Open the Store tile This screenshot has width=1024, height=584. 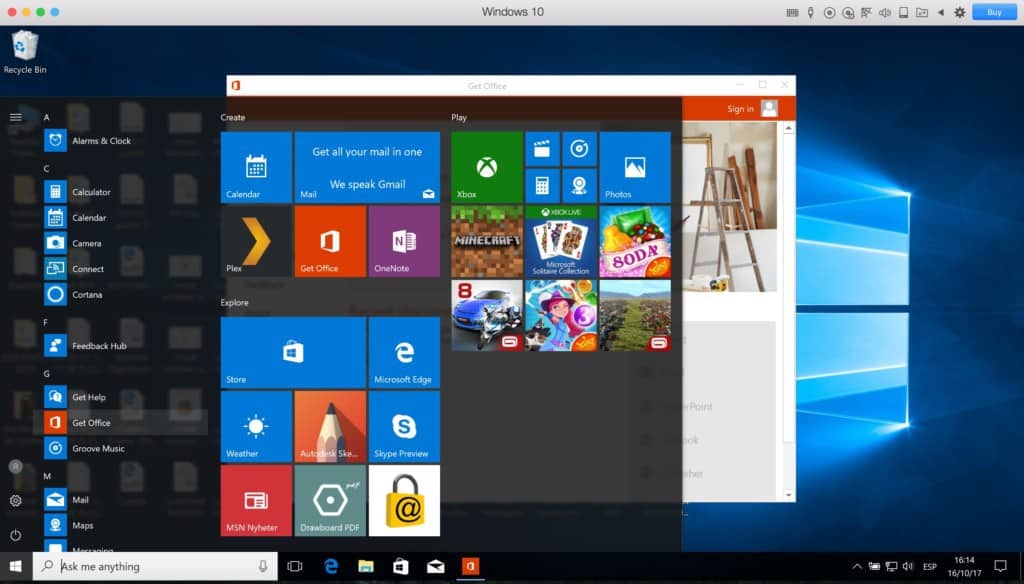pyautogui.click(x=293, y=353)
